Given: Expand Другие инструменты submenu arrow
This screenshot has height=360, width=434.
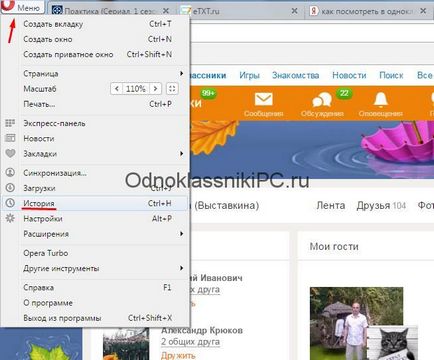Looking at the screenshot, I should (x=181, y=268).
